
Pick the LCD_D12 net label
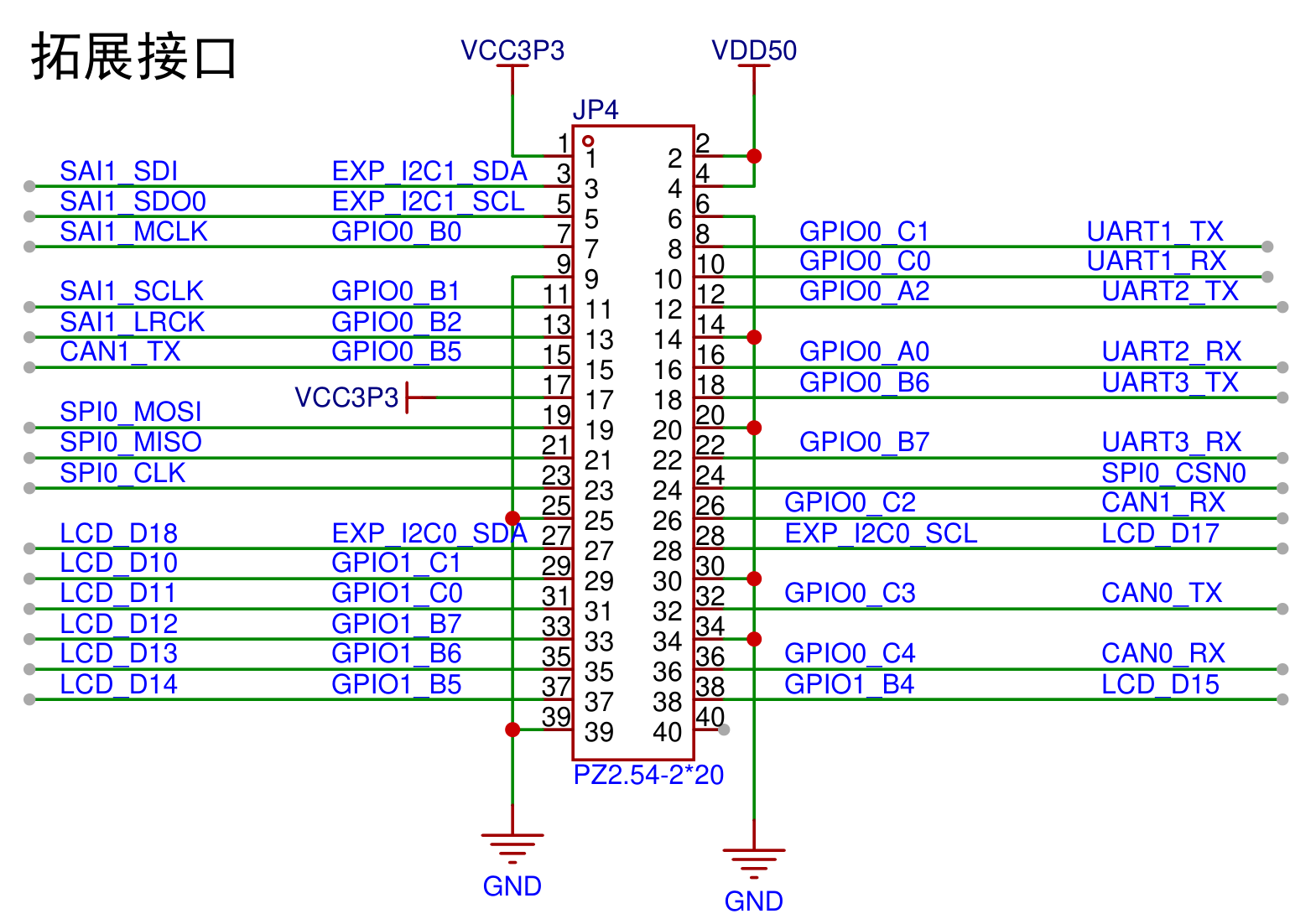118,624
